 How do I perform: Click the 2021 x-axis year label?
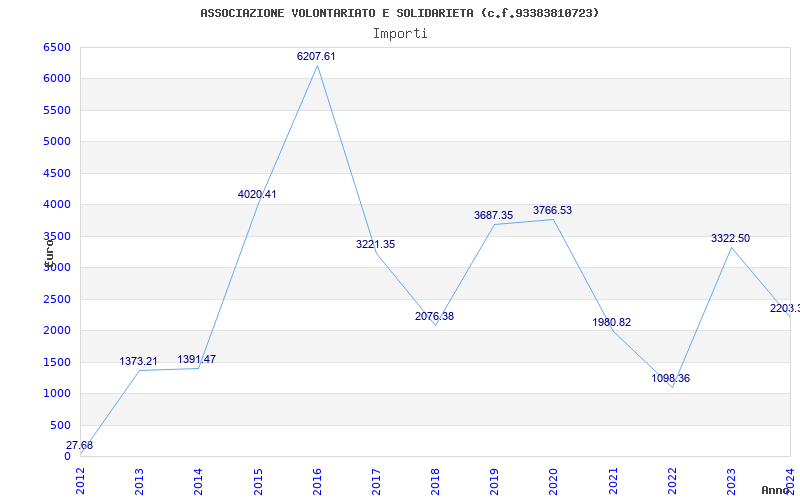[613, 481]
